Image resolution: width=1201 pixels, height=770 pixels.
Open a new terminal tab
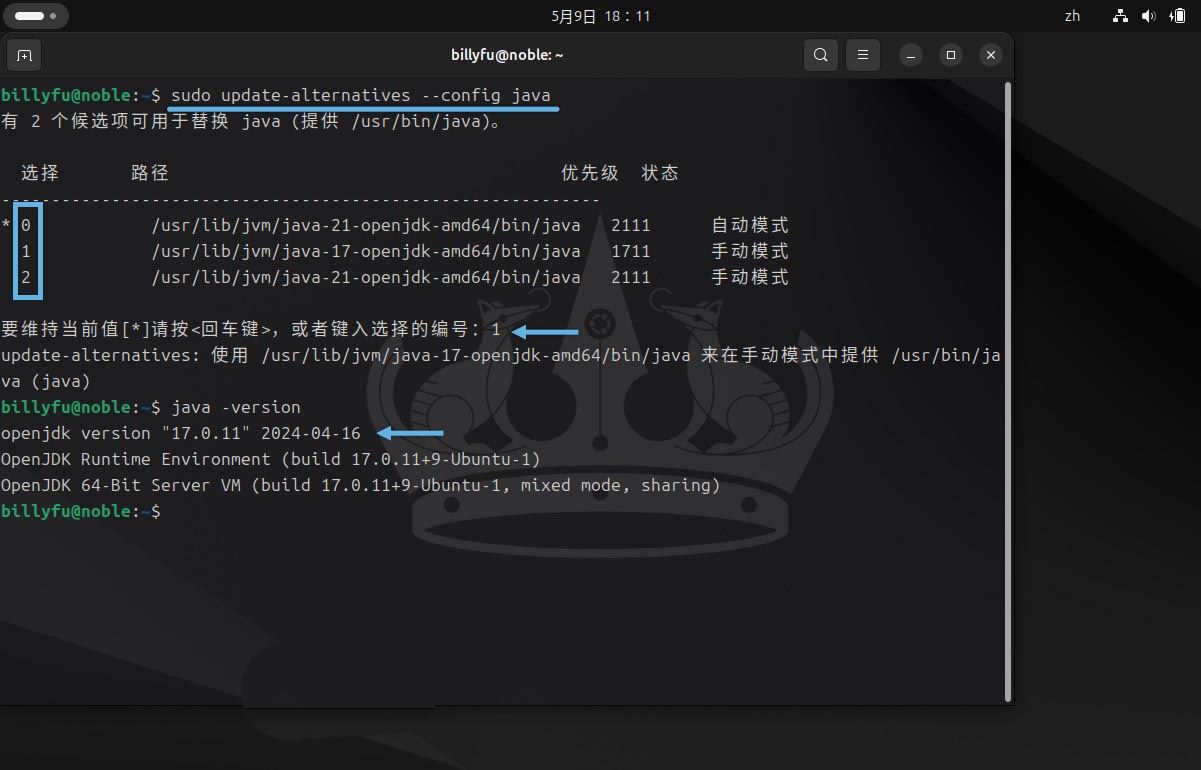25,55
